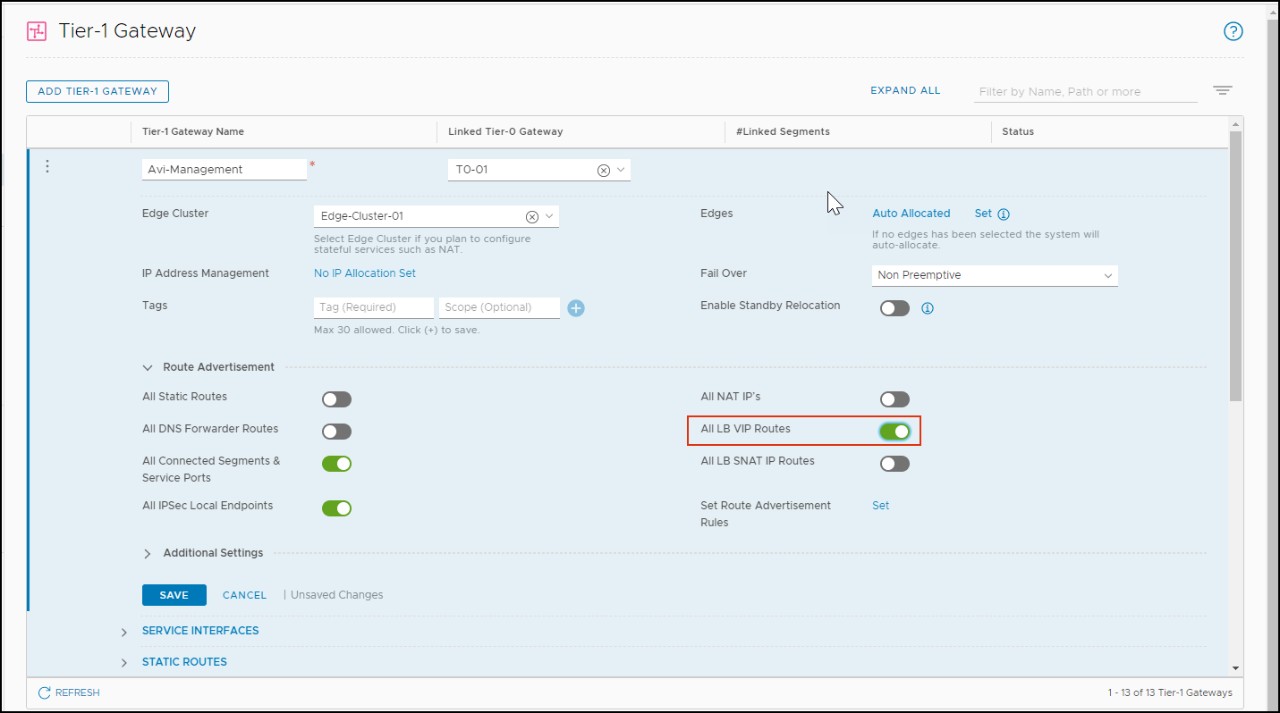Click the REFRESH link text

click(77, 693)
